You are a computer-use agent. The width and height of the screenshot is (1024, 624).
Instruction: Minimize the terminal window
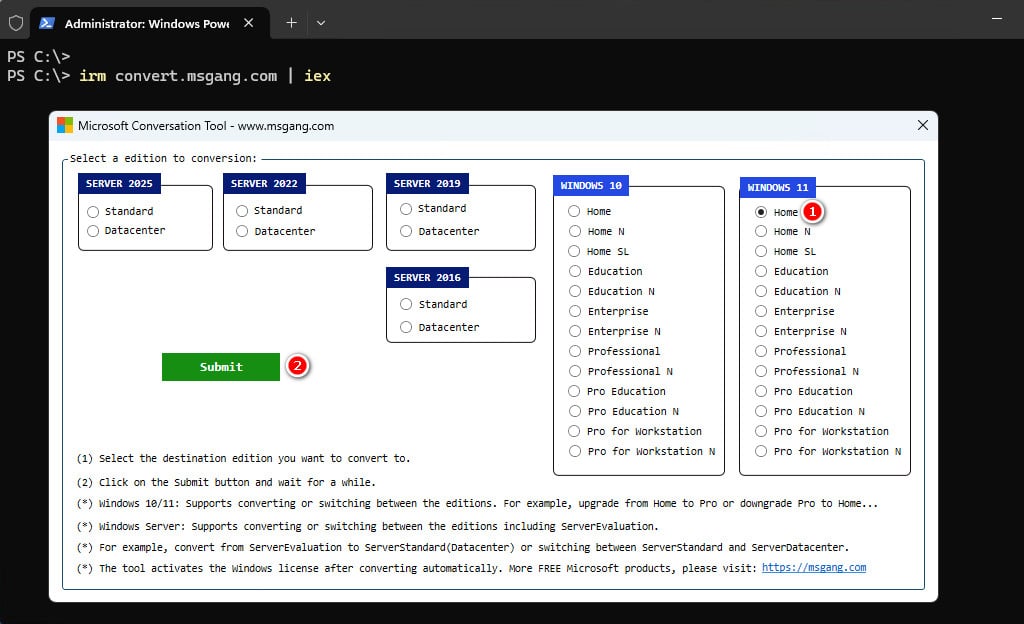tap(997, 19)
